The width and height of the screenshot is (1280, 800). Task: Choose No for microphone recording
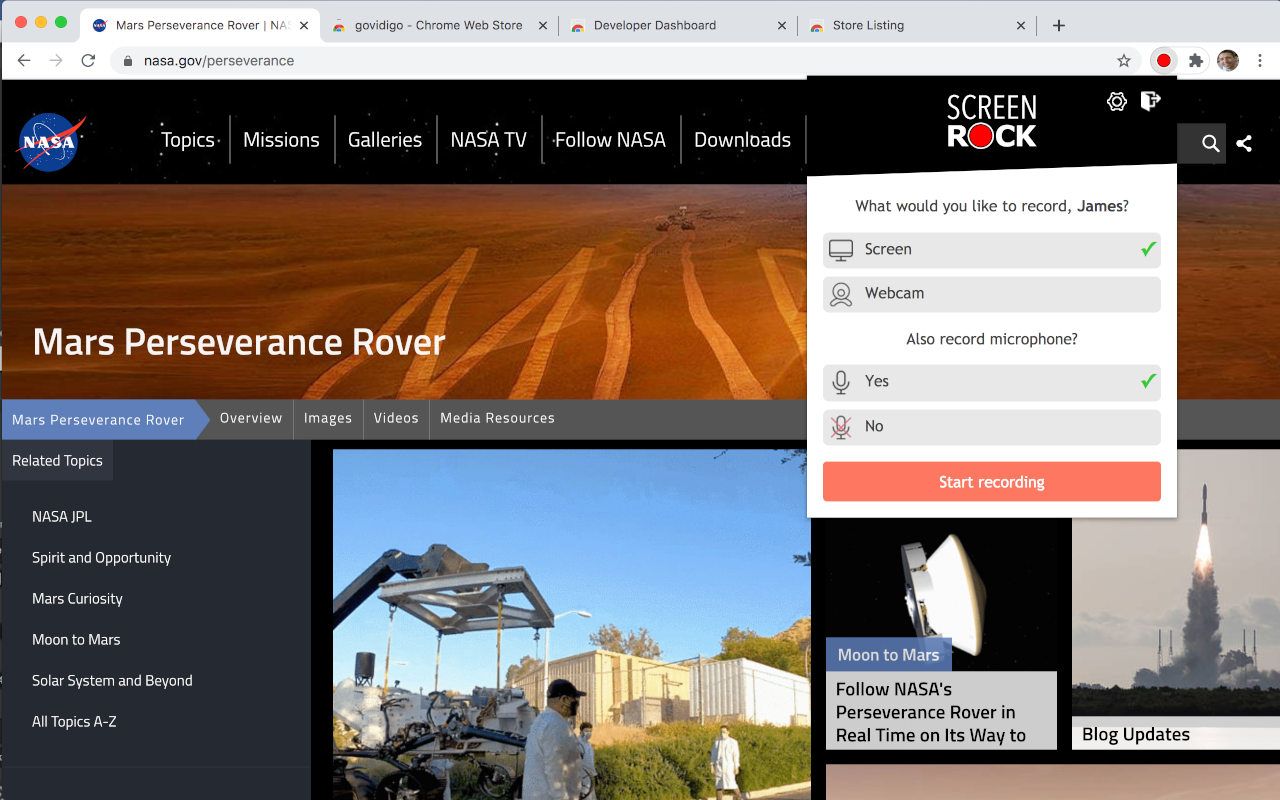[x=992, y=427]
